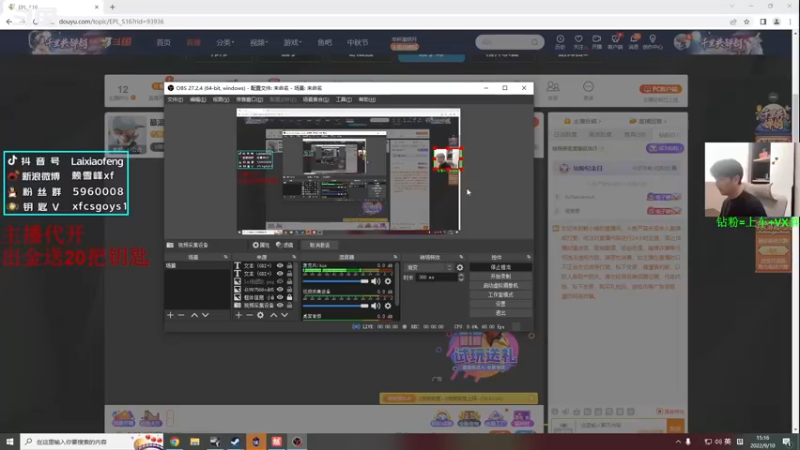This screenshot has width=800, height=450.
Task: Open OBS 文件(F) menu
Action: (174, 99)
